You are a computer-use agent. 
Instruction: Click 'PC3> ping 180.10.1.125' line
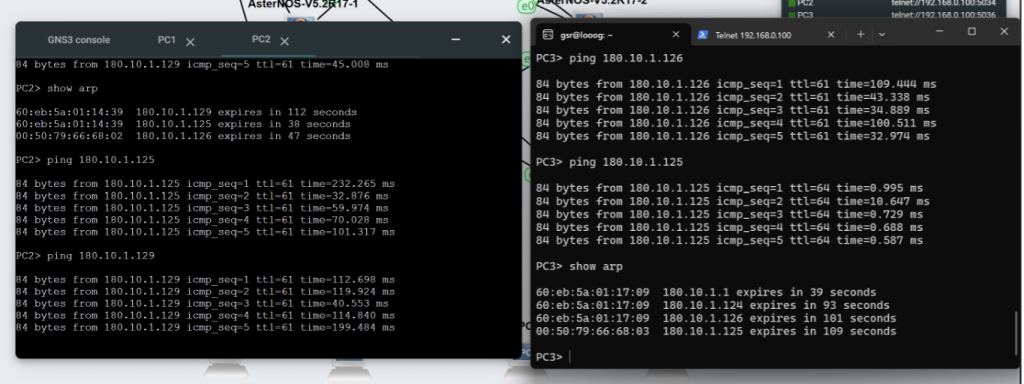point(609,163)
